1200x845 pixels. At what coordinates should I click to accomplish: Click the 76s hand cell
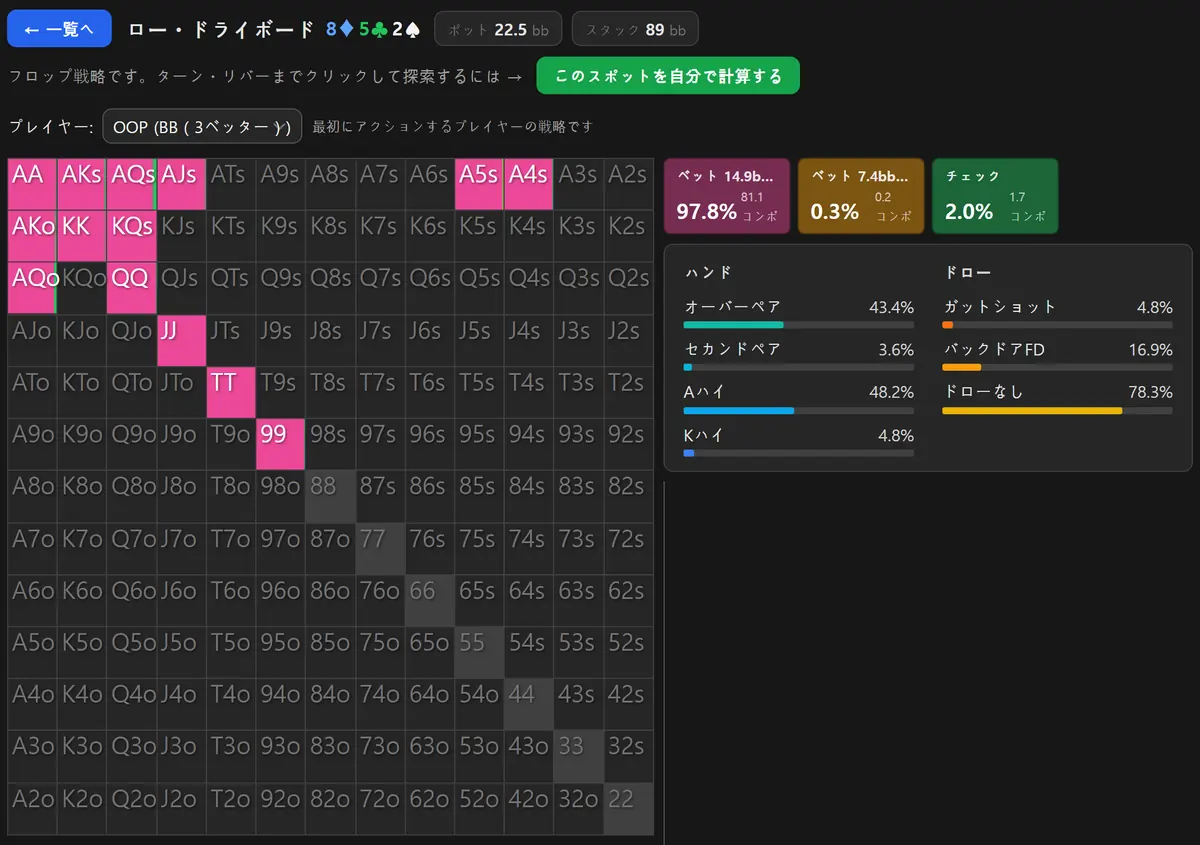pos(430,548)
